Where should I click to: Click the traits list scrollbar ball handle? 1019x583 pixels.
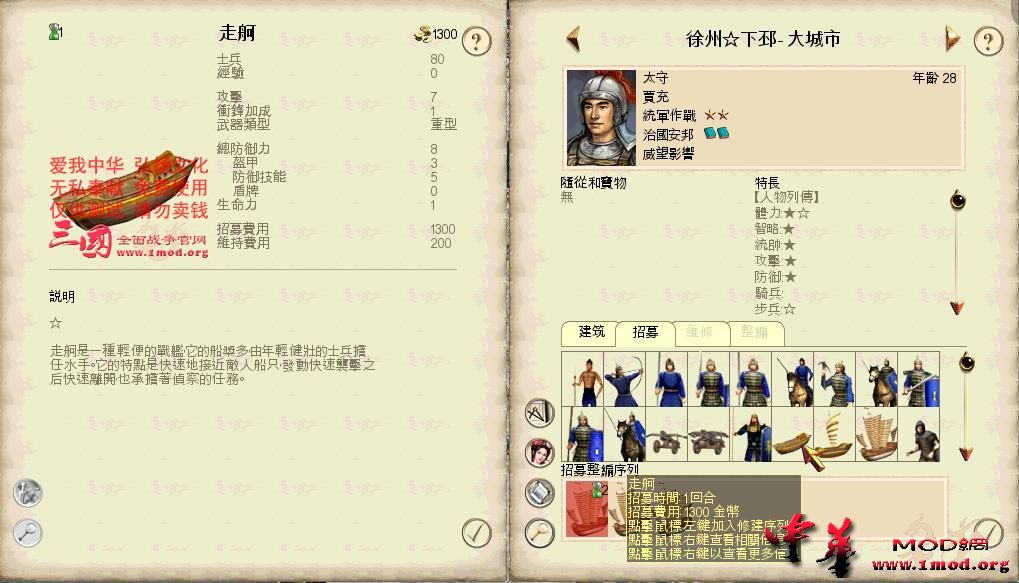(957, 200)
